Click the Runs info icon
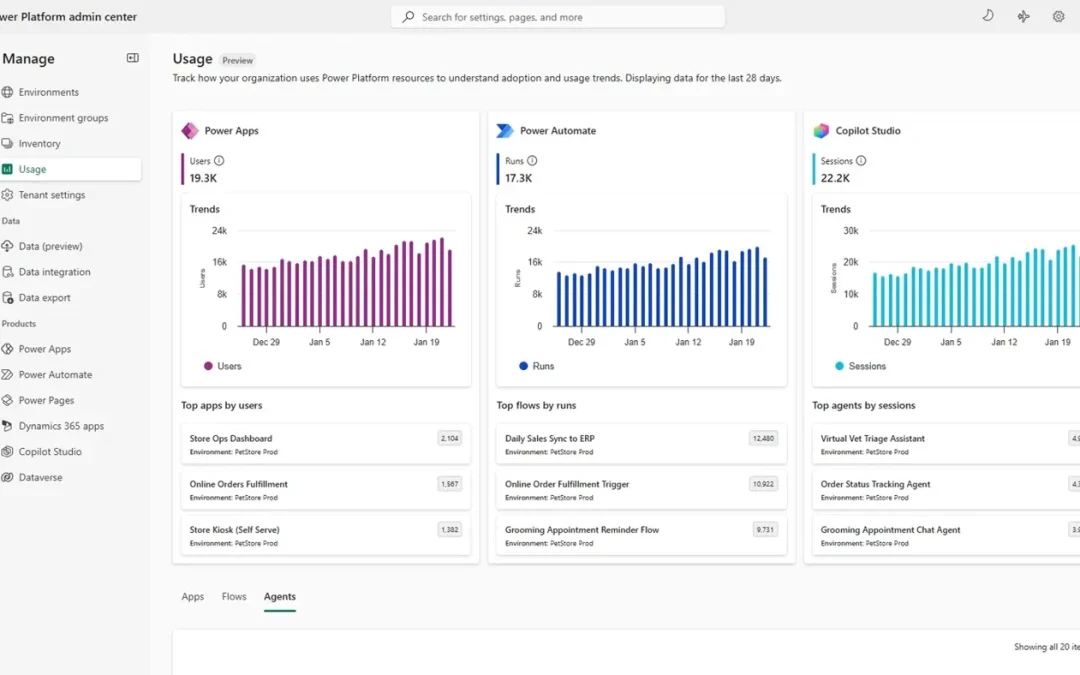Screen dimensions: 1080x675 coord(532,160)
